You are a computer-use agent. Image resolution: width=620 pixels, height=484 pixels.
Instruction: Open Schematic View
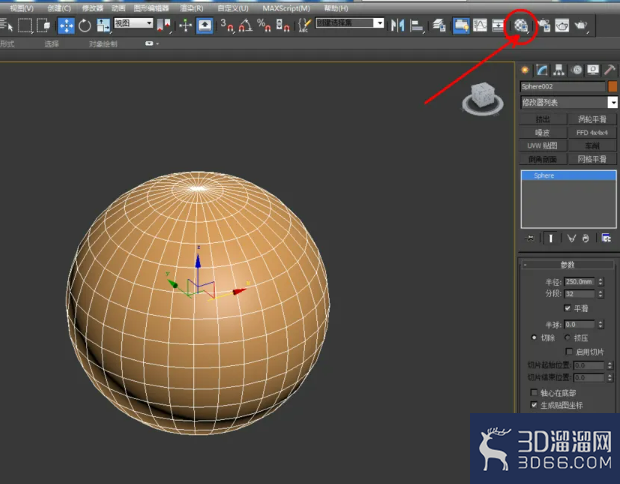coord(498,26)
